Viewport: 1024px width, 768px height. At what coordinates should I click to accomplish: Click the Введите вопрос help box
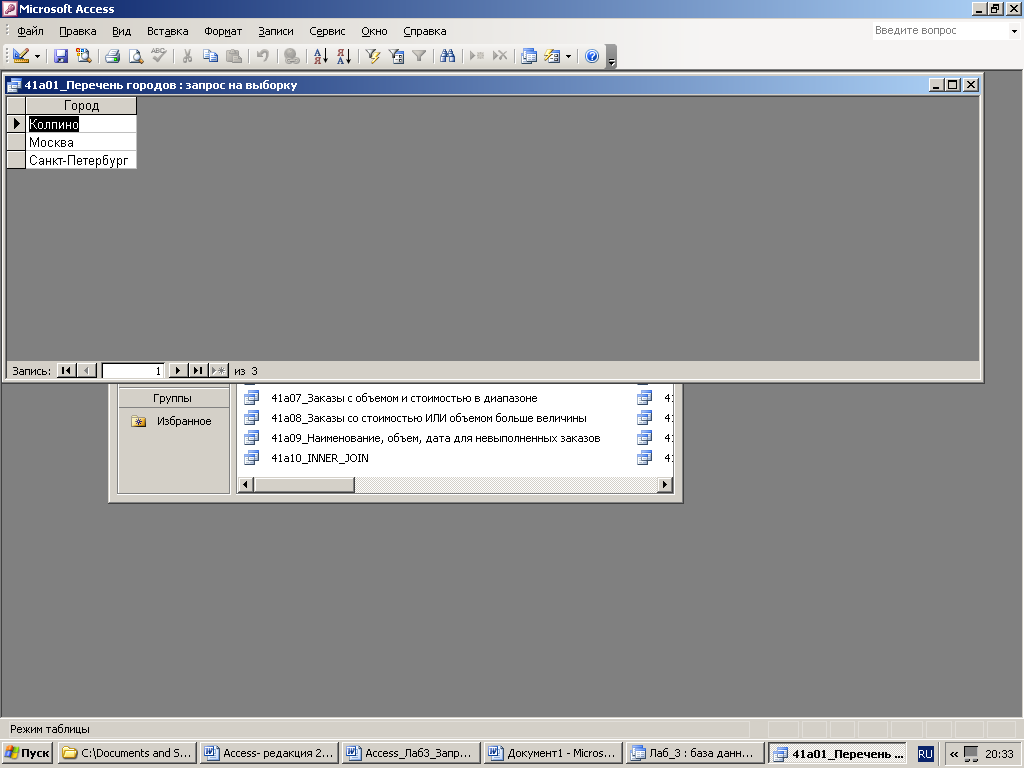pos(940,31)
